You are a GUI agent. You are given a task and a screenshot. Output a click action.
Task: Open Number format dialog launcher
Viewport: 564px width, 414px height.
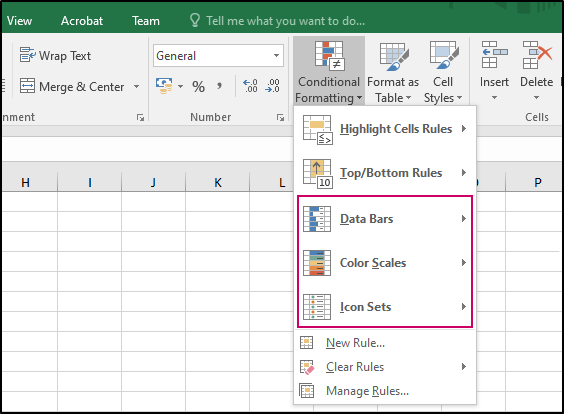click(280, 117)
